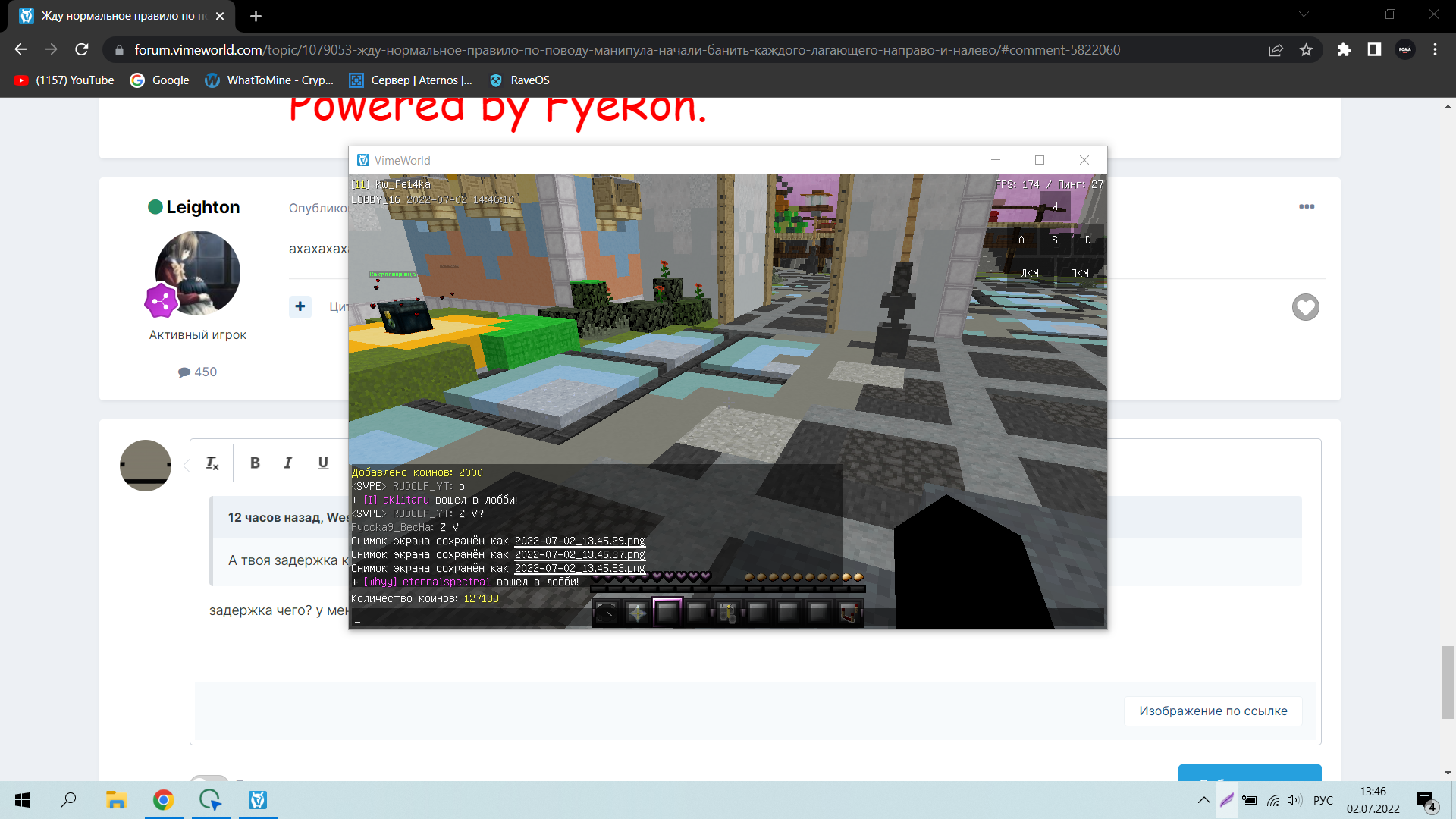Open a new browser tab
The image size is (1456, 819).
point(256,16)
